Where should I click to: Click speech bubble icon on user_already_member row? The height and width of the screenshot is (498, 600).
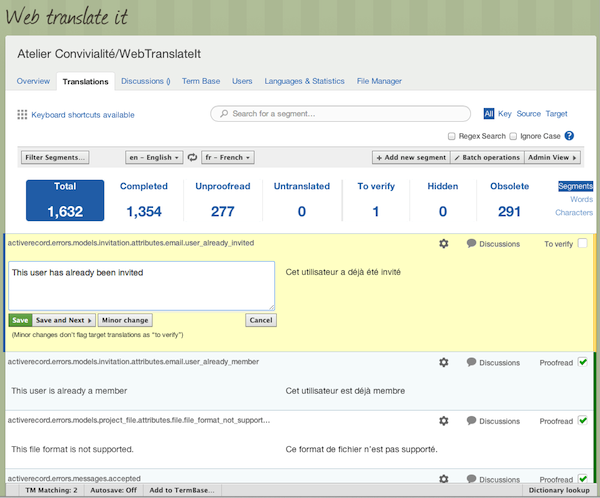click(x=471, y=362)
